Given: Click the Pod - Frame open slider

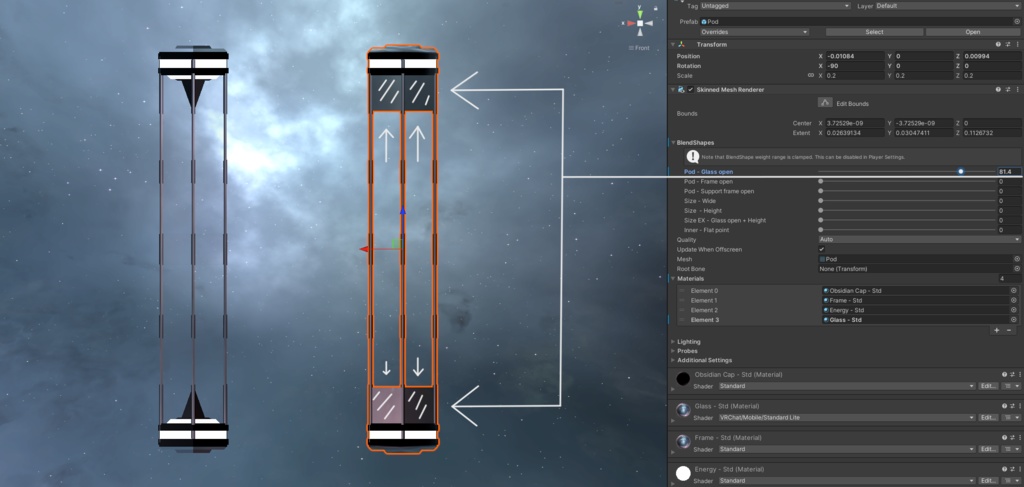Looking at the screenshot, I should point(906,181).
